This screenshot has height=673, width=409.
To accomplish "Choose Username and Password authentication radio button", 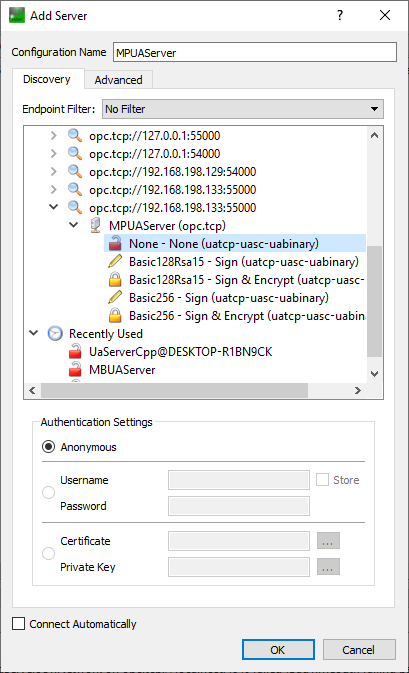I will (48, 492).
